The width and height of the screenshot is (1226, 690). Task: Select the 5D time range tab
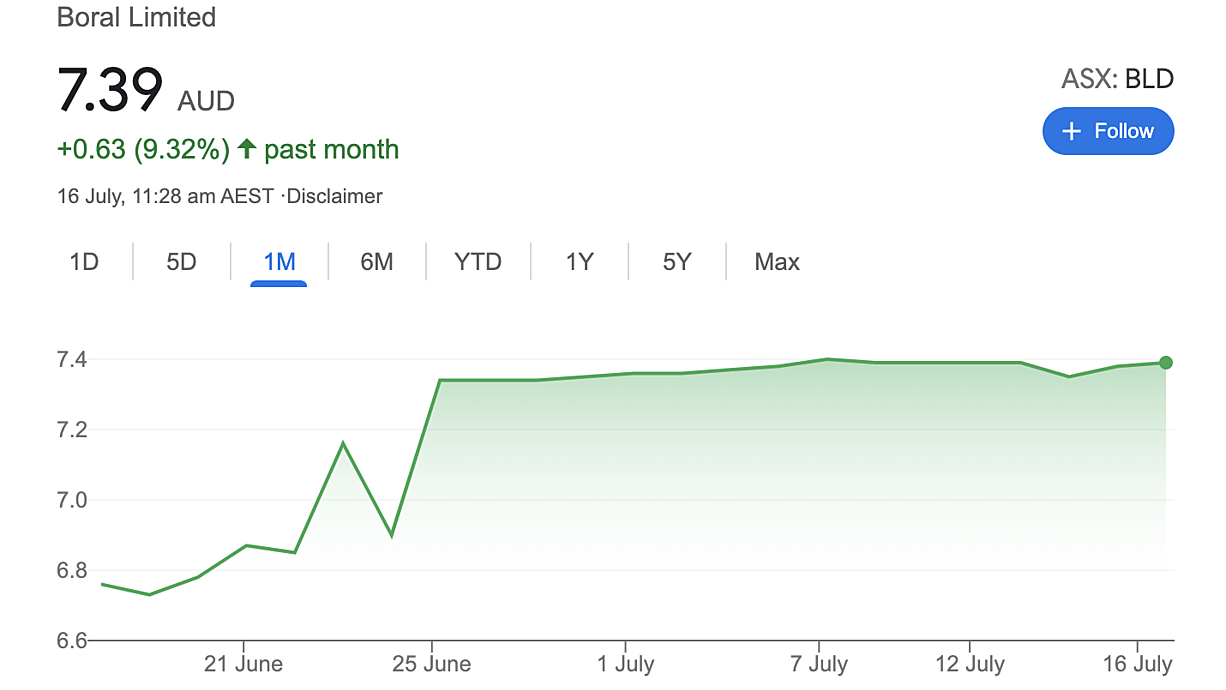tap(181, 262)
